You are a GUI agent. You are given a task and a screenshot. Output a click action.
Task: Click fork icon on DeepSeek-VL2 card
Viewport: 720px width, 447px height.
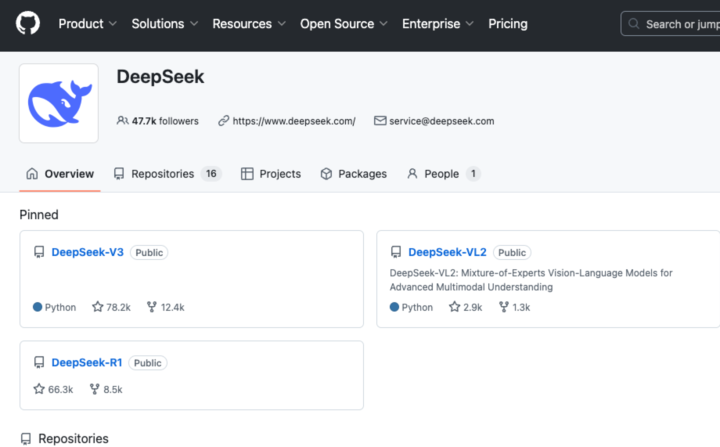[x=504, y=307]
